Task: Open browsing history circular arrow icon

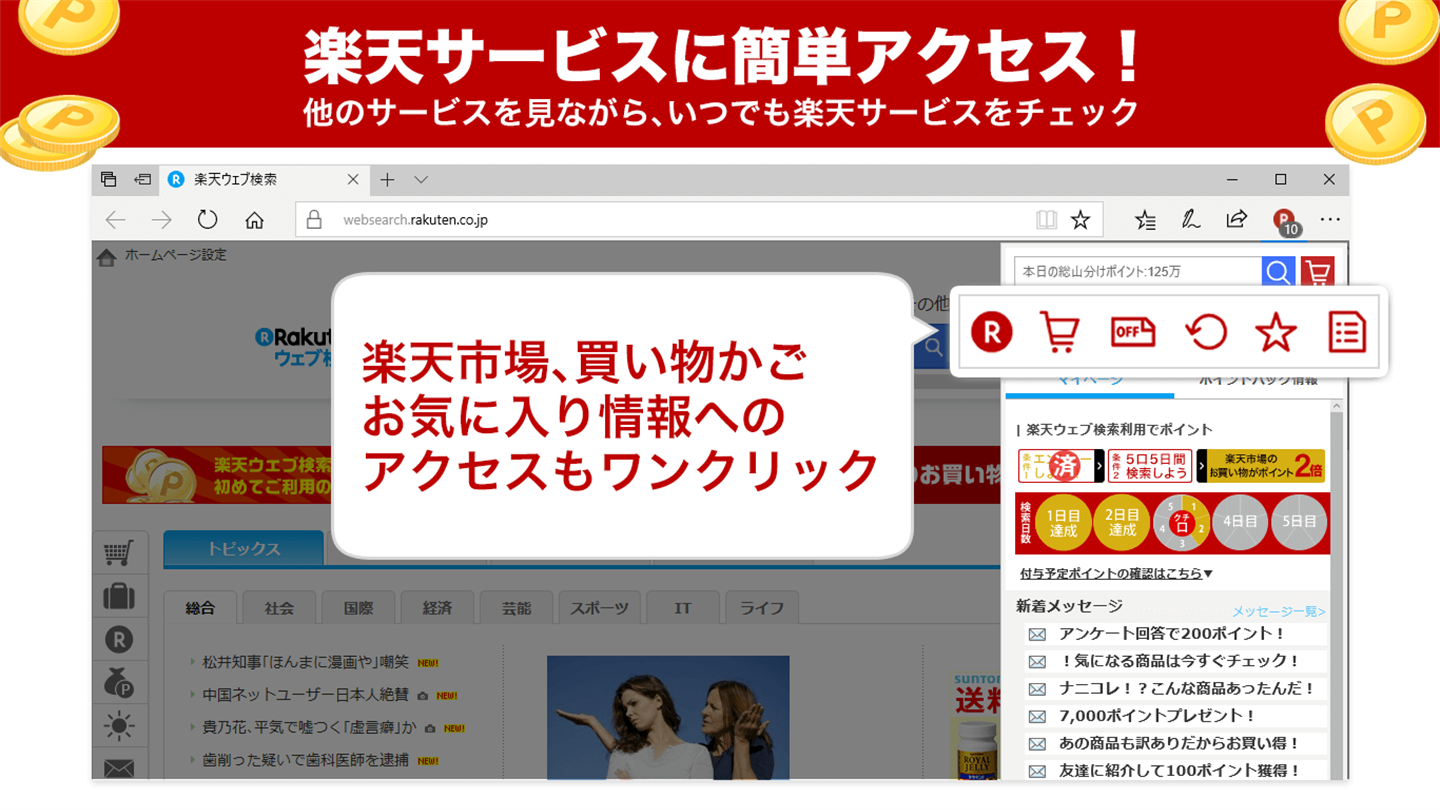Action: (x=1205, y=332)
